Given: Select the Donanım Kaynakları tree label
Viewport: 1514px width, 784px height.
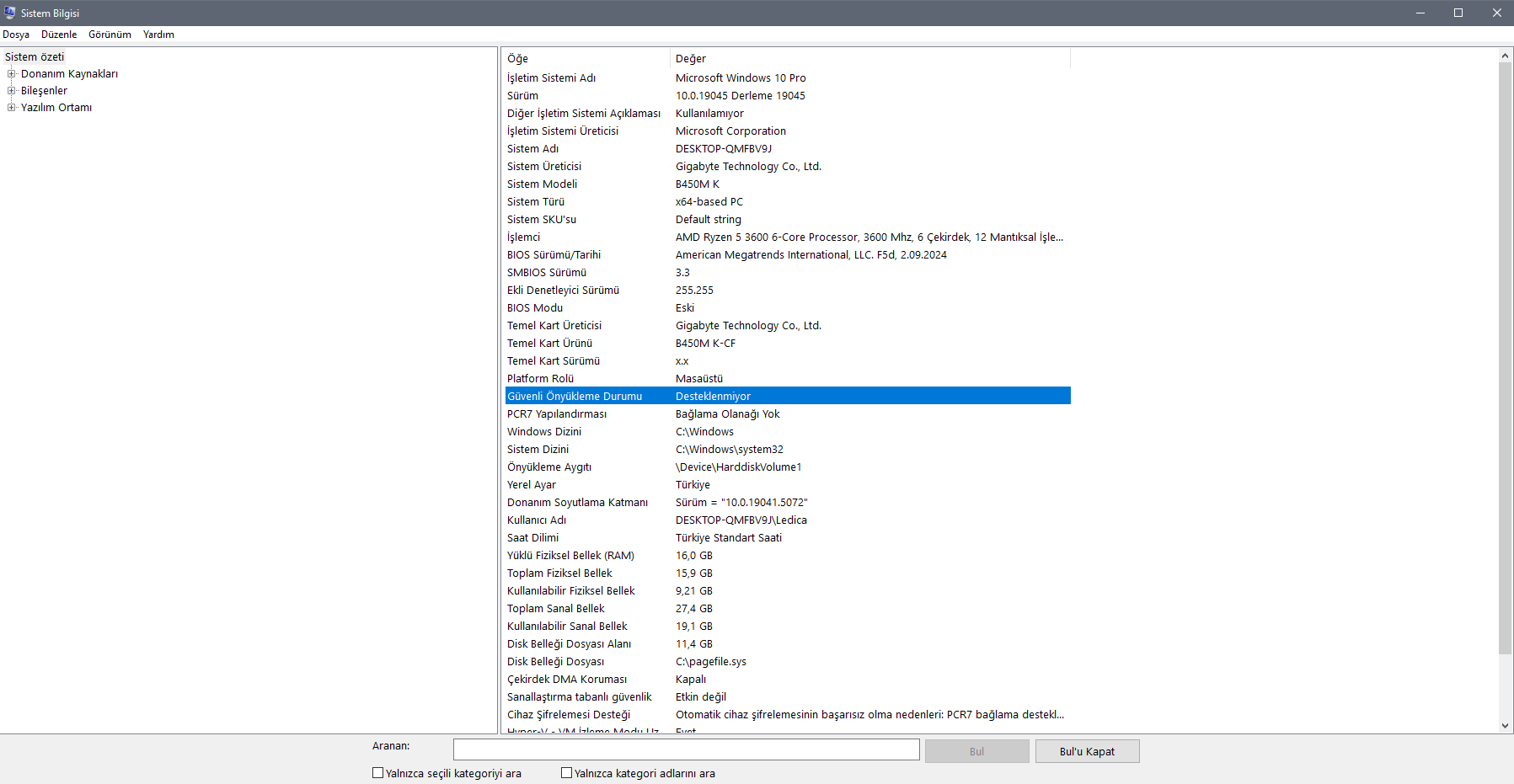Looking at the screenshot, I should [x=69, y=74].
